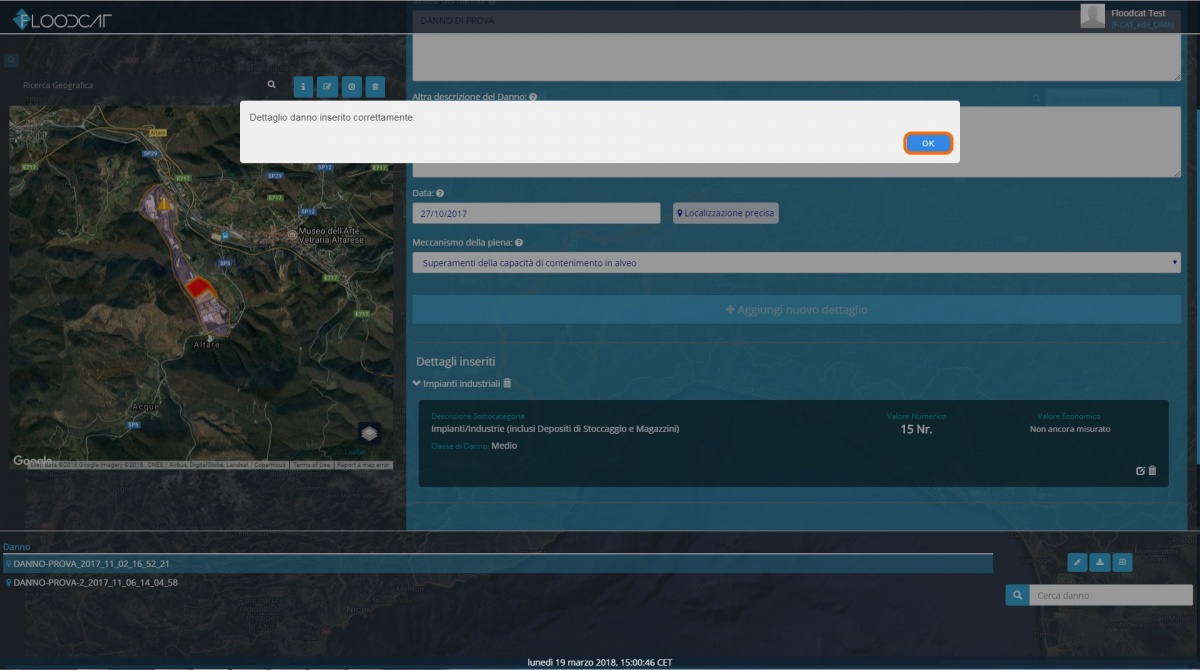
Task: Click the download button in Danno panel
Action: [1100, 562]
